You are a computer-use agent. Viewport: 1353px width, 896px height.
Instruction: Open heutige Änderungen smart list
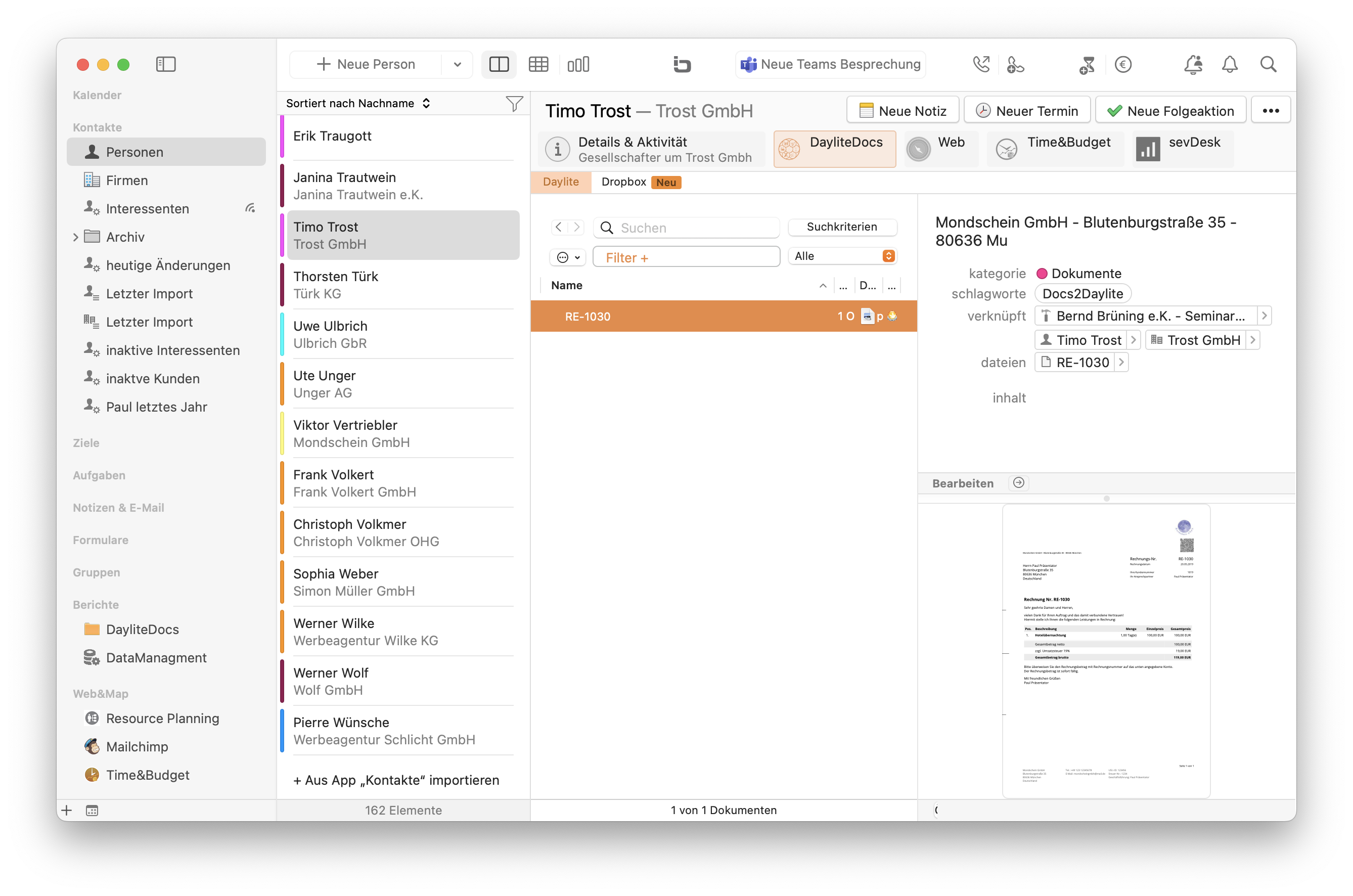tap(166, 265)
